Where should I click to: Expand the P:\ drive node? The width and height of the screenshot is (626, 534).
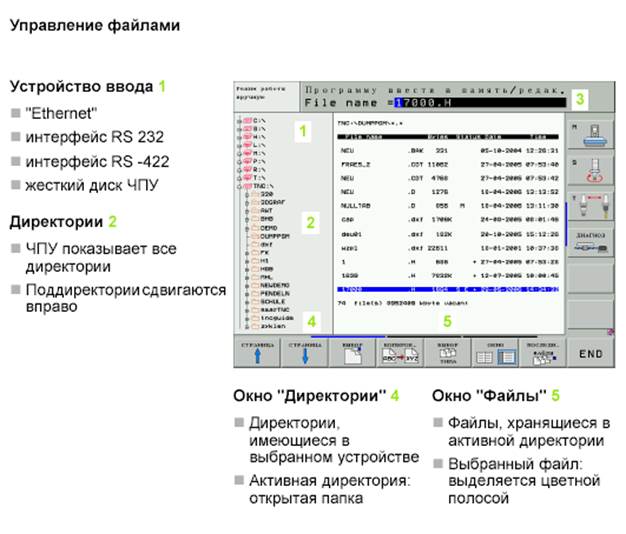pos(240,161)
